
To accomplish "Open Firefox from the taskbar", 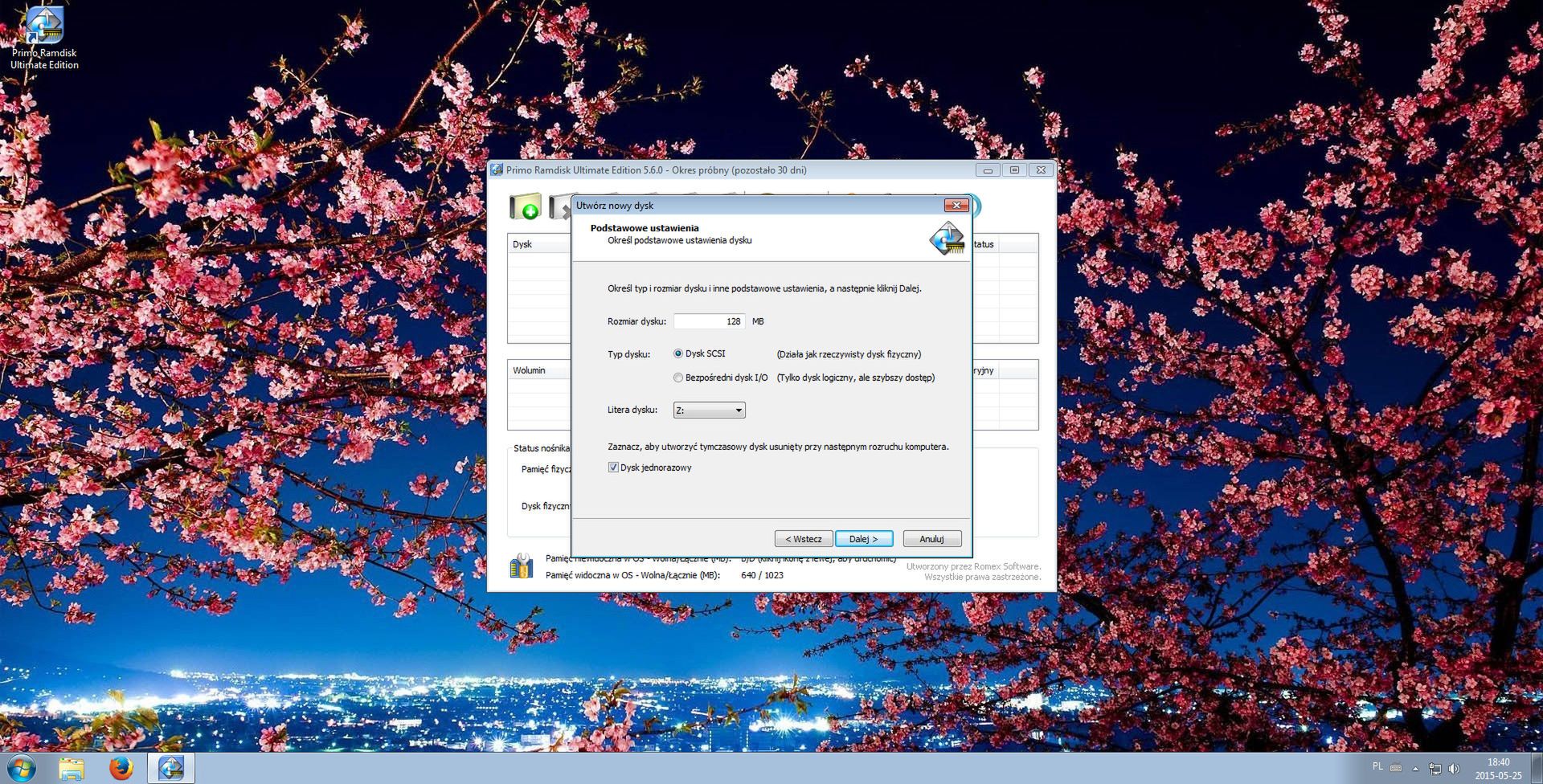I will [x=121, y=769].
